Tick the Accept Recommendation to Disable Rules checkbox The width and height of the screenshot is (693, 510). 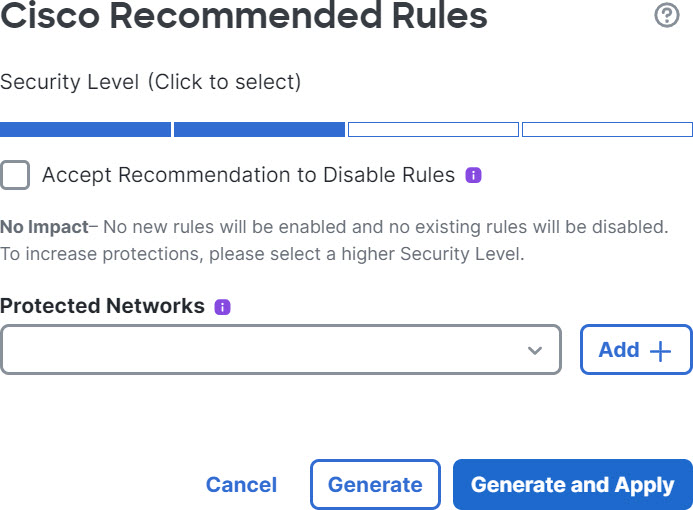point(15,175)
